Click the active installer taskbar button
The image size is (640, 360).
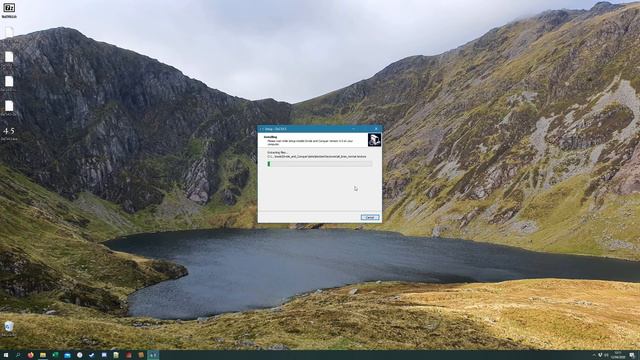[x=153, y=355]
